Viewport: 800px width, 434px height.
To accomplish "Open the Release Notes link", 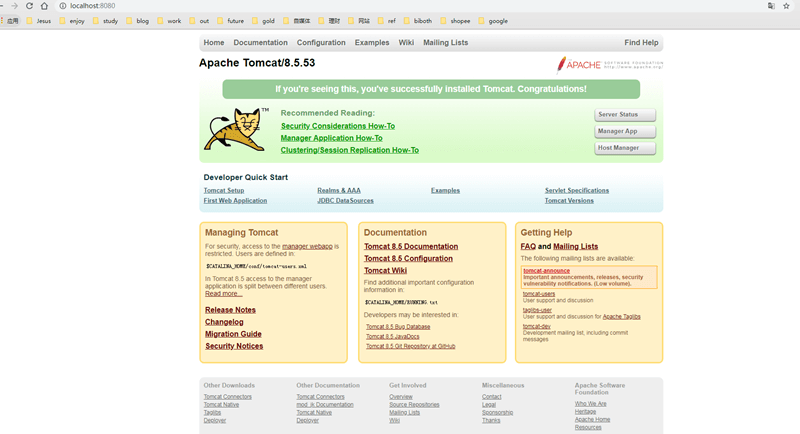I will 230,310.
